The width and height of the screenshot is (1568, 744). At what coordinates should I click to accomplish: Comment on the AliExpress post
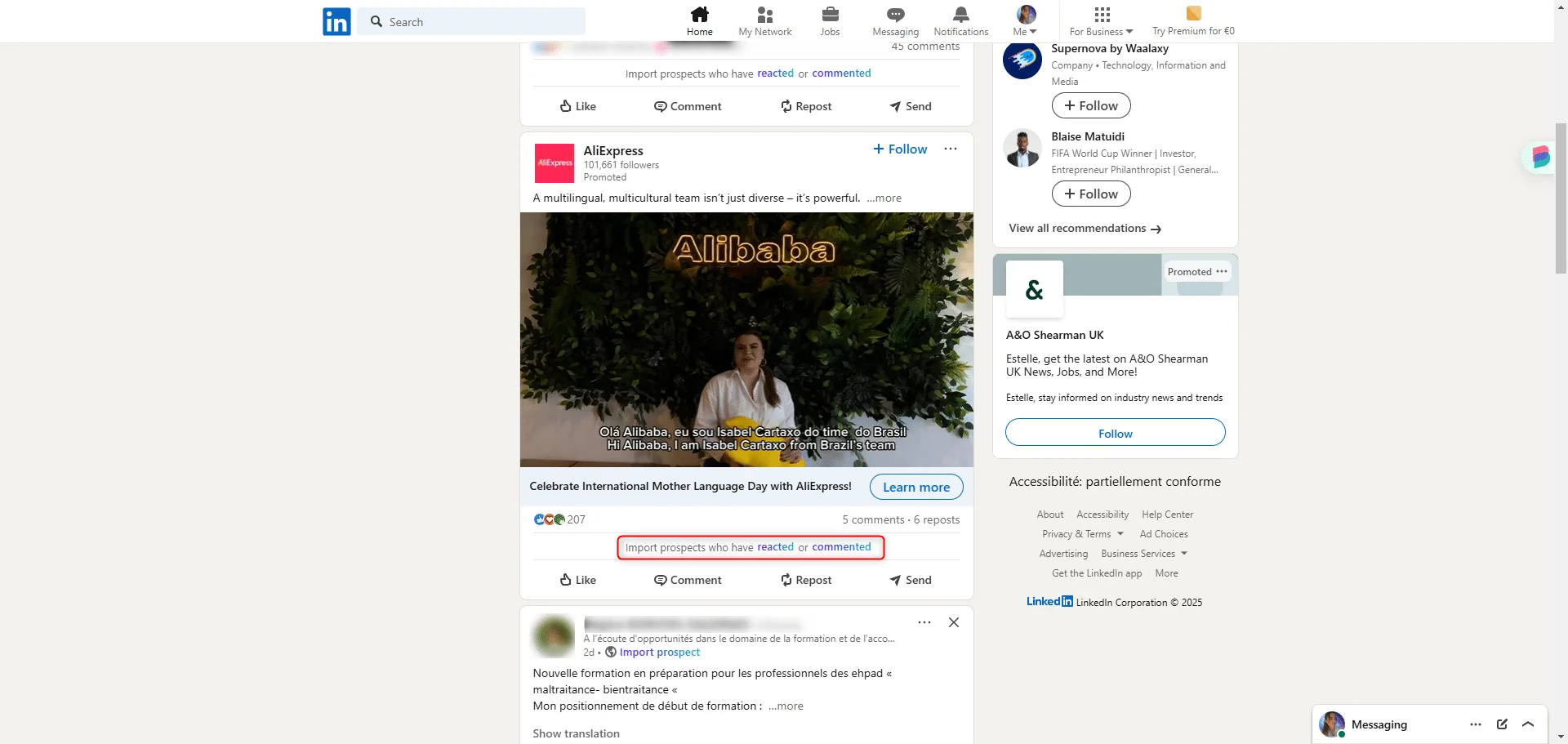tap(688, 580)
